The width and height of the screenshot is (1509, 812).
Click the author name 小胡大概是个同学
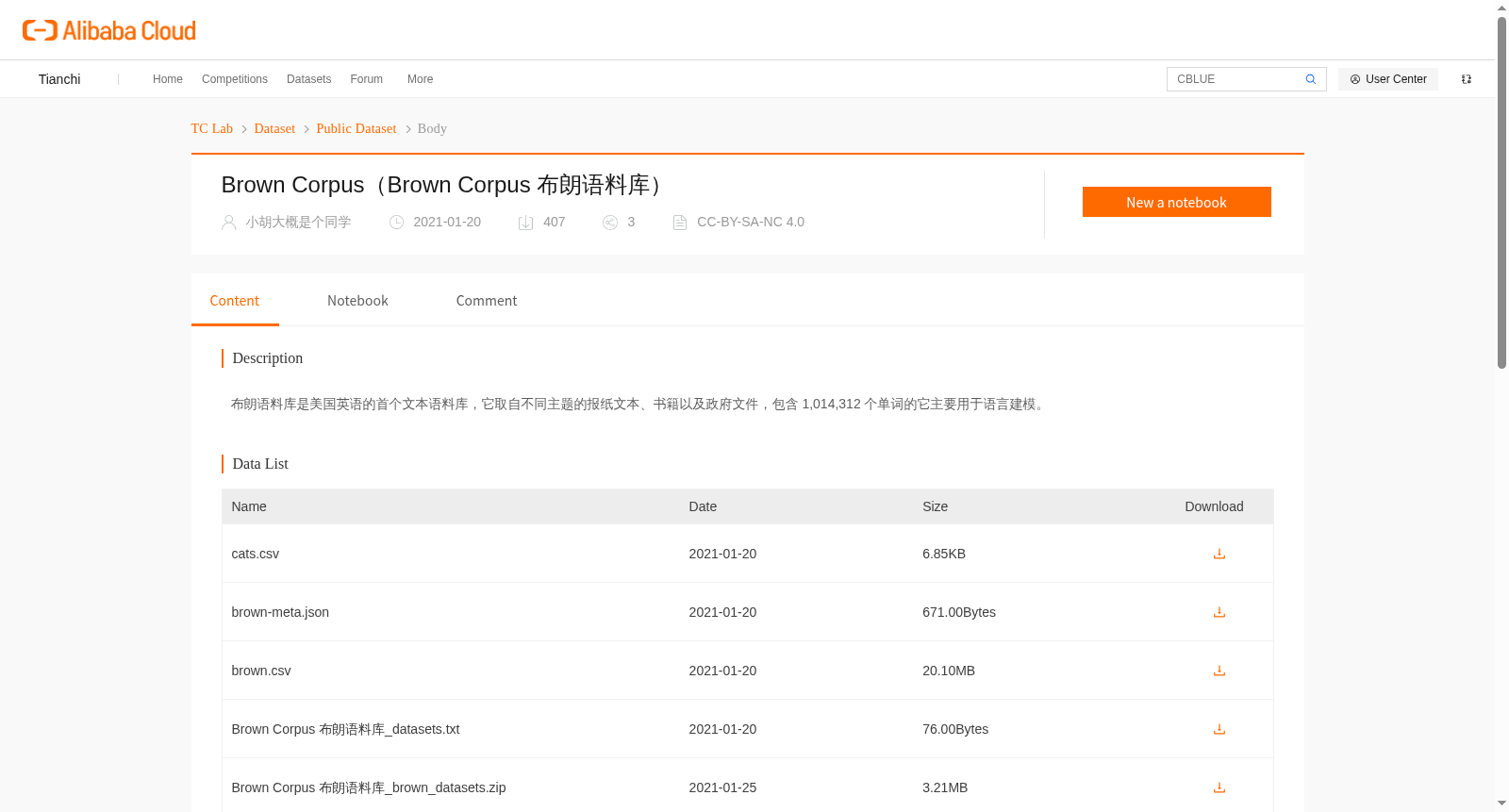(298, 223)
